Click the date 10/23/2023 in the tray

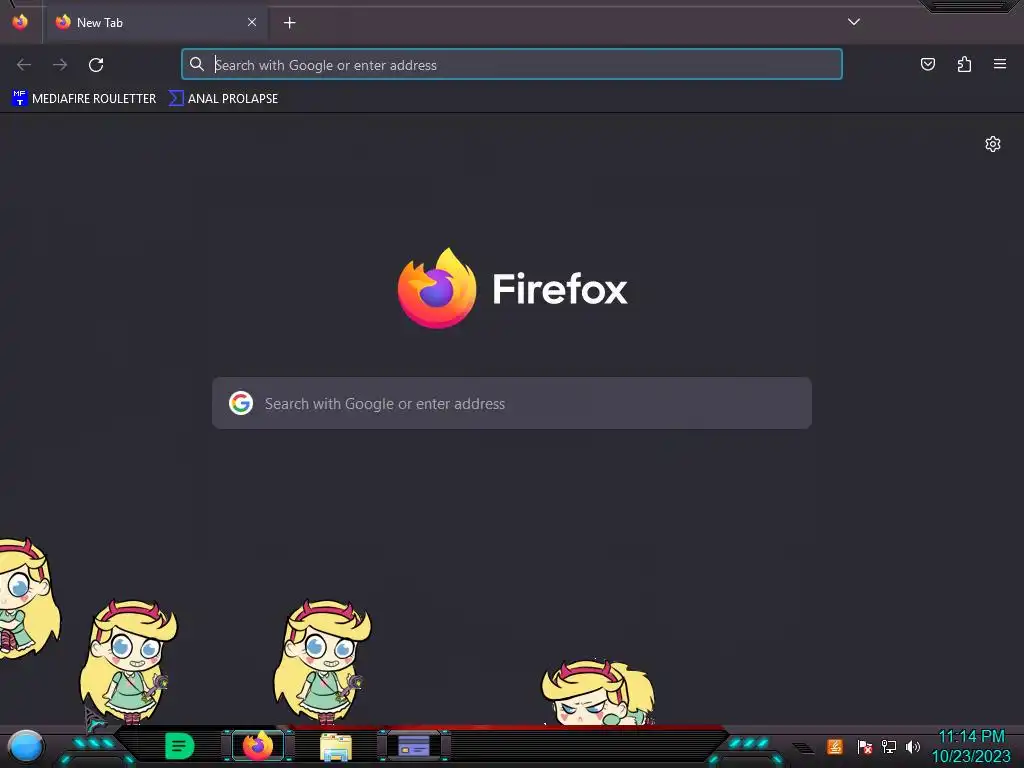click(971, 757)
